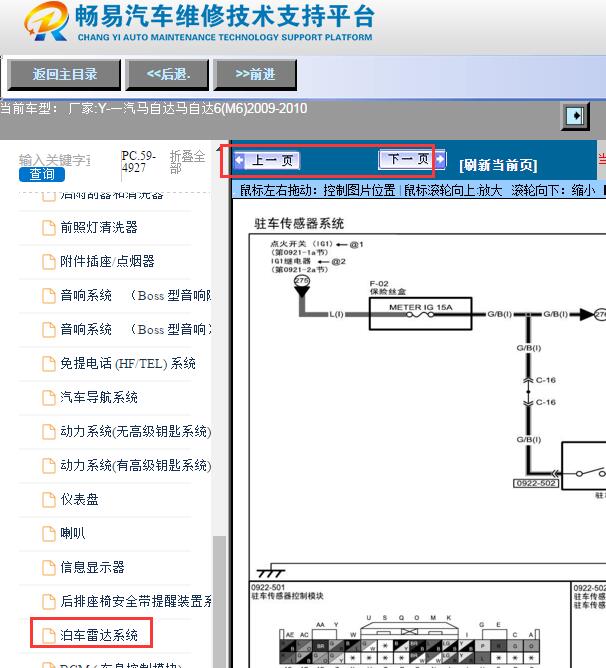Open 喇叭 entry
This screenshot has width=606, height=668.
point(72,533)
